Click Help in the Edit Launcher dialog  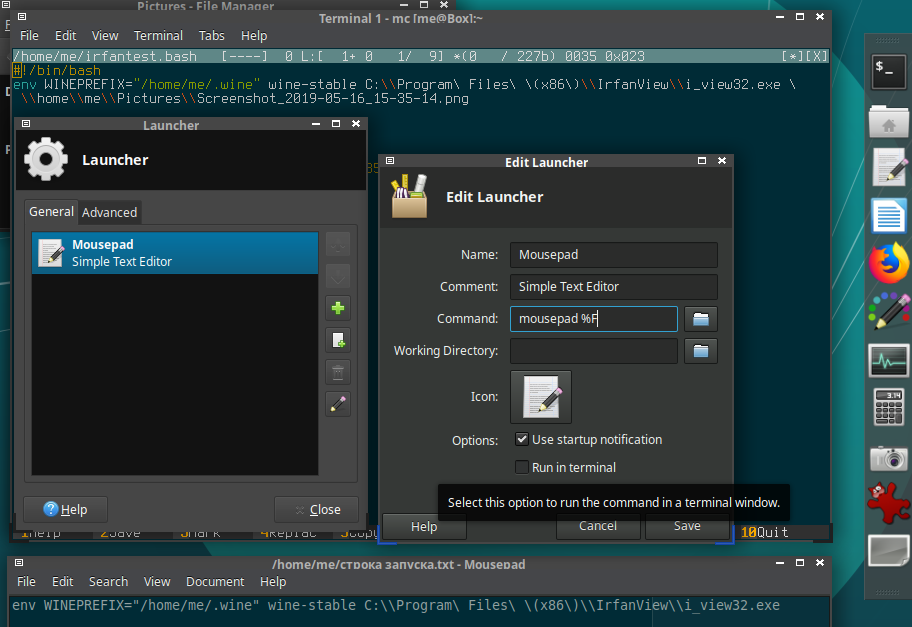point(424,526)
